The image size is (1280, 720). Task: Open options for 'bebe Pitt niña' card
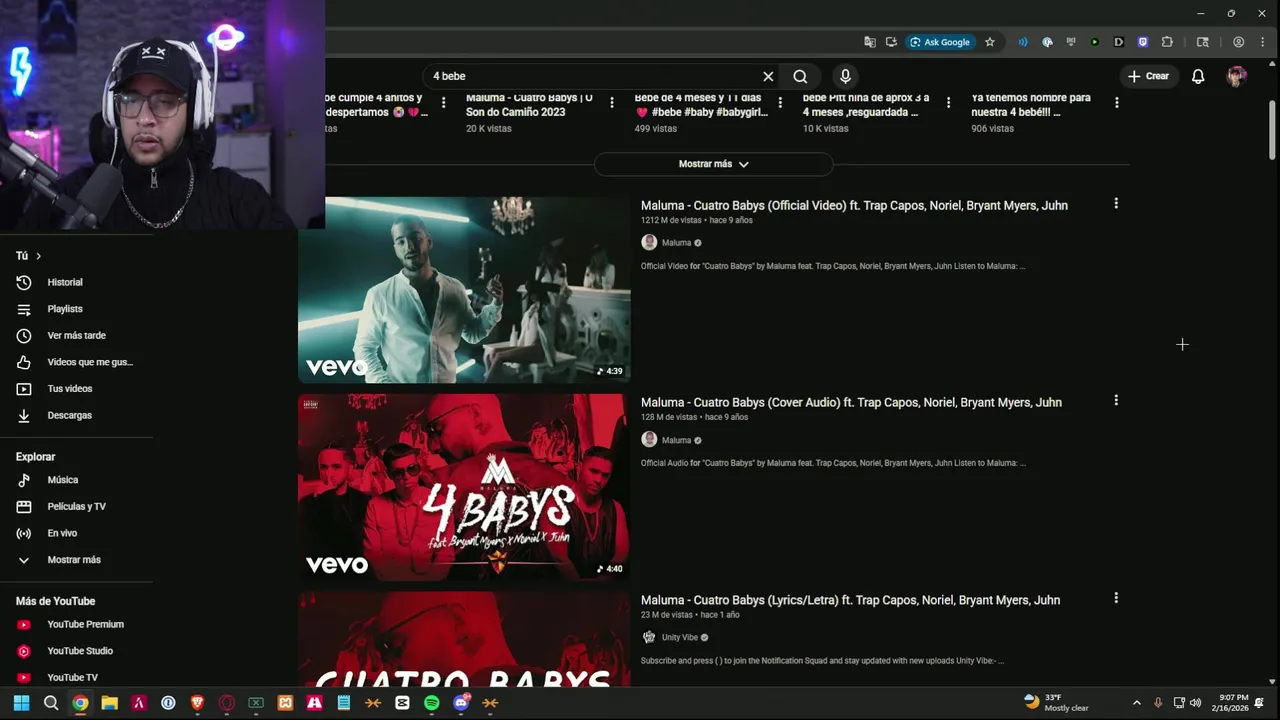pyautogui.click(x=948, y=102)
